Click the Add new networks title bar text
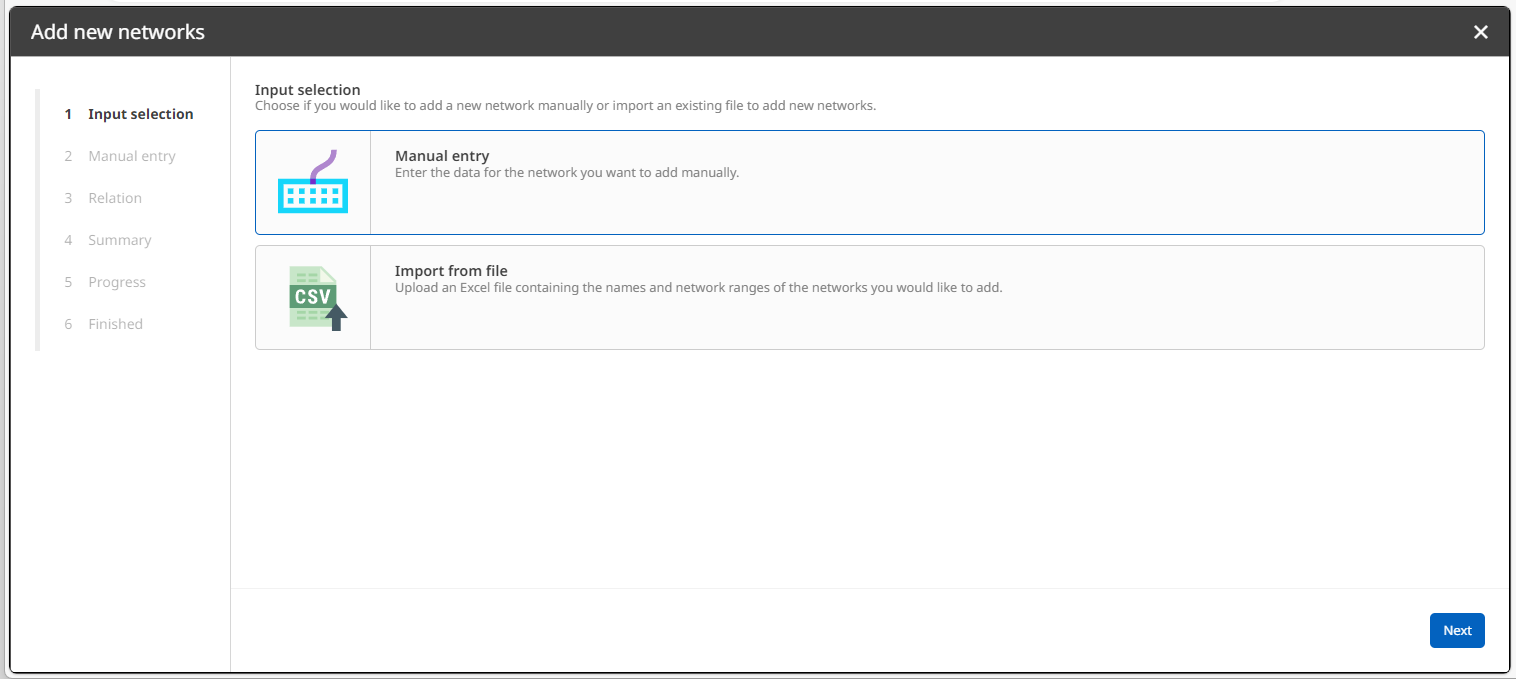Image resolution: width=1516 pixels, height=679 pixels. [x=118, y=32]
